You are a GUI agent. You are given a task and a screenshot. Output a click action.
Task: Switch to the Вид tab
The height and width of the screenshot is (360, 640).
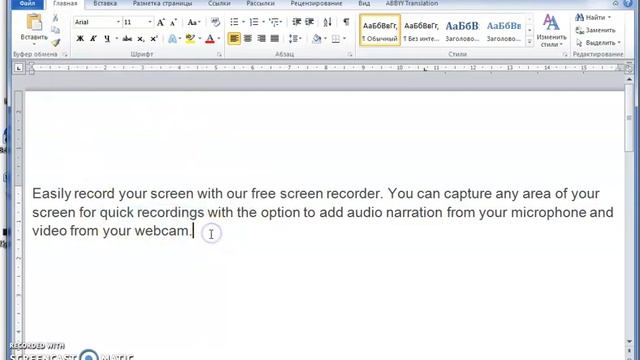364,4
